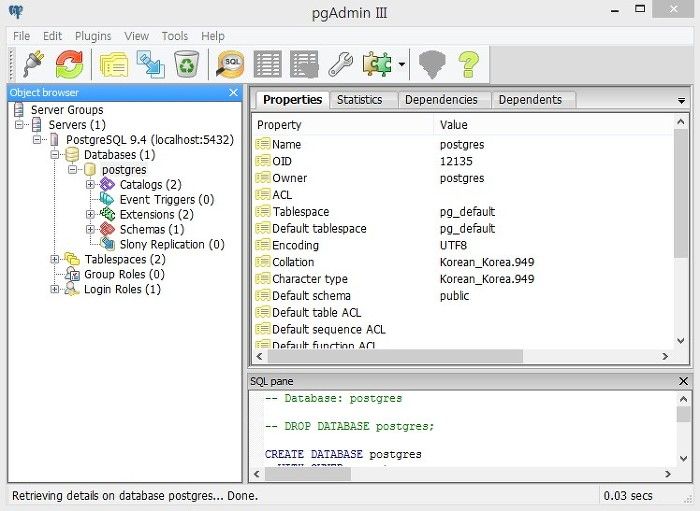The width and height of the screenshot is (700, 511).
Task: Select Extensions (2) in the tree
Action: pyautogui.click(x=156, y=215)
